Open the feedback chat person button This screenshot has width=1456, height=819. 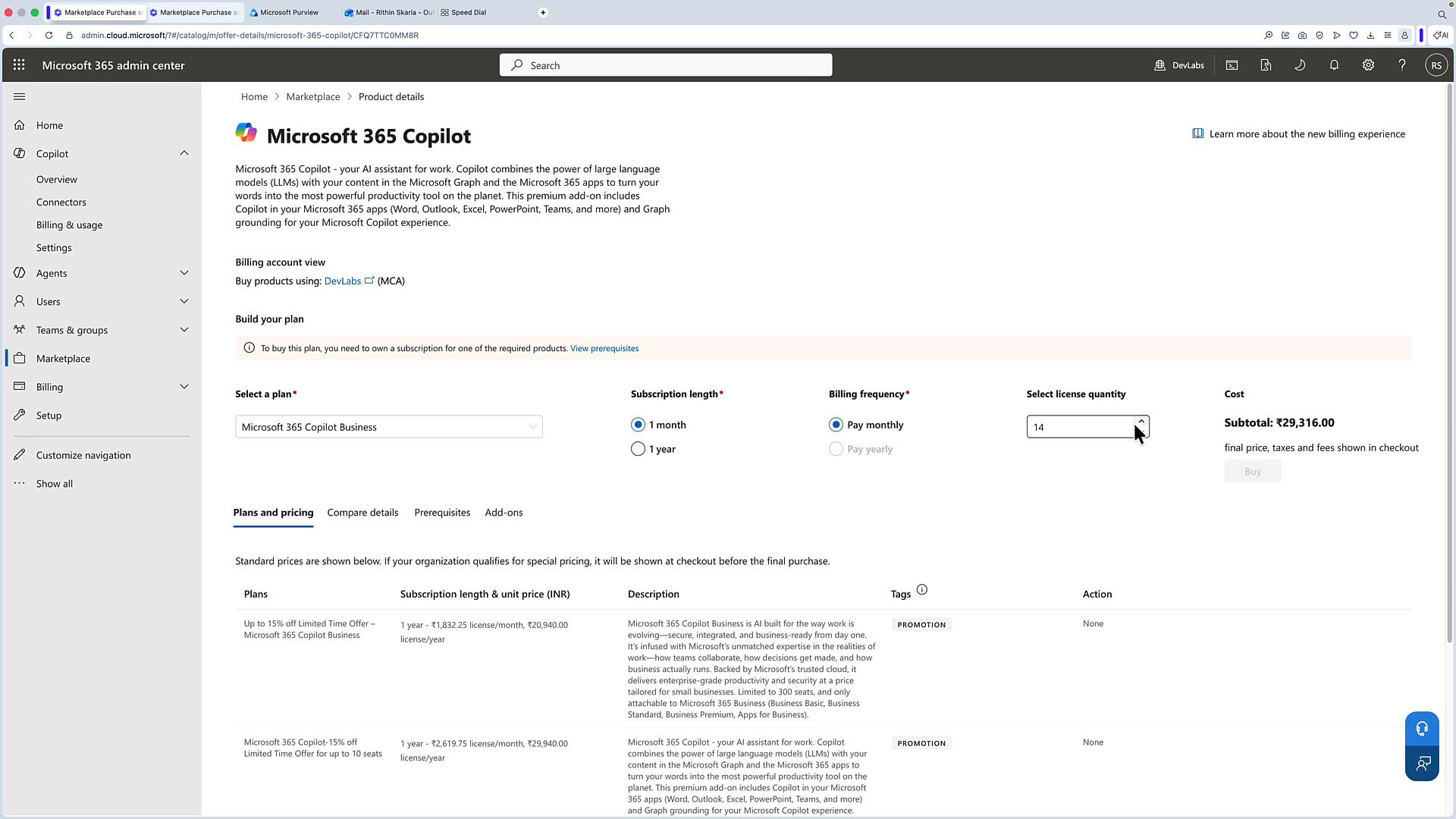[1422, 763]
